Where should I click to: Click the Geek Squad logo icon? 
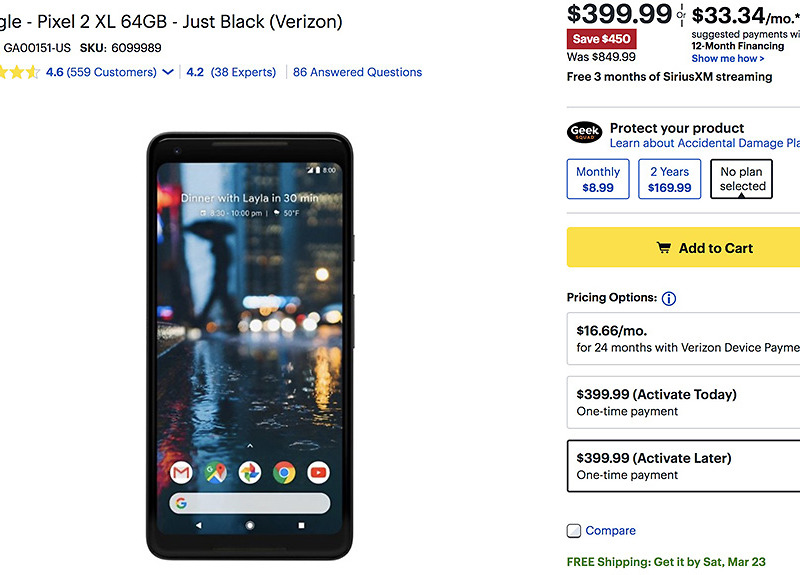tap(585, 133)
